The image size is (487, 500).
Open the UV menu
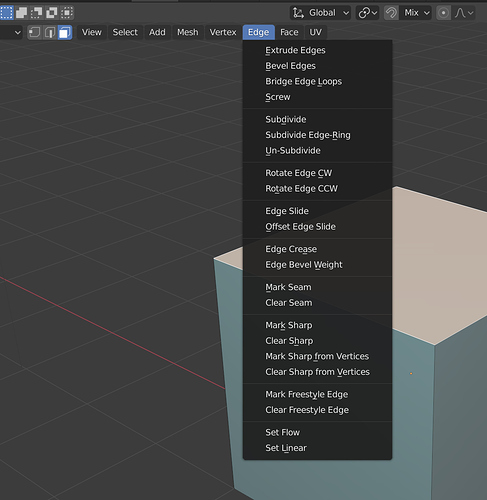pyautogui.click(x=315, y=32)
